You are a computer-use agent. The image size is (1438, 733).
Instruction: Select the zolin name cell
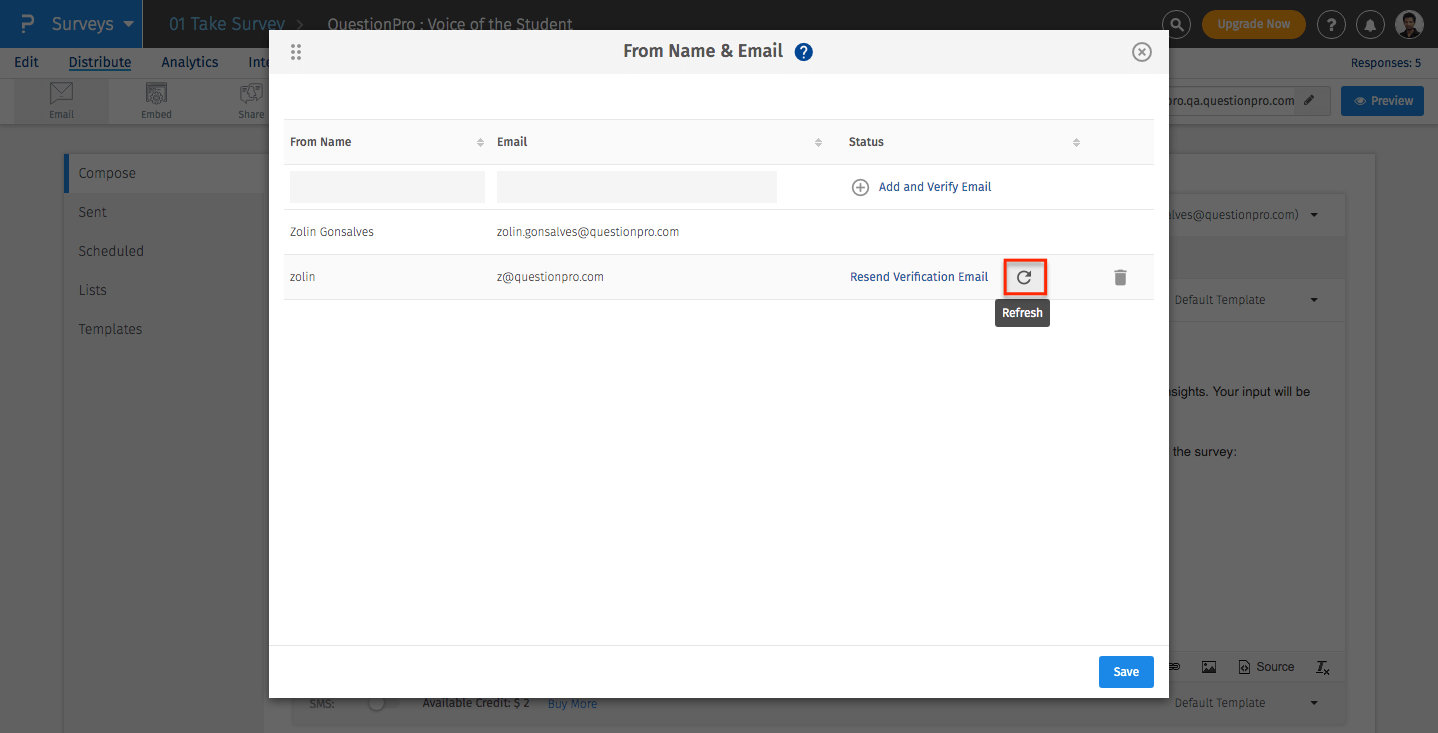pyautogui.click(x=303, y=277)
